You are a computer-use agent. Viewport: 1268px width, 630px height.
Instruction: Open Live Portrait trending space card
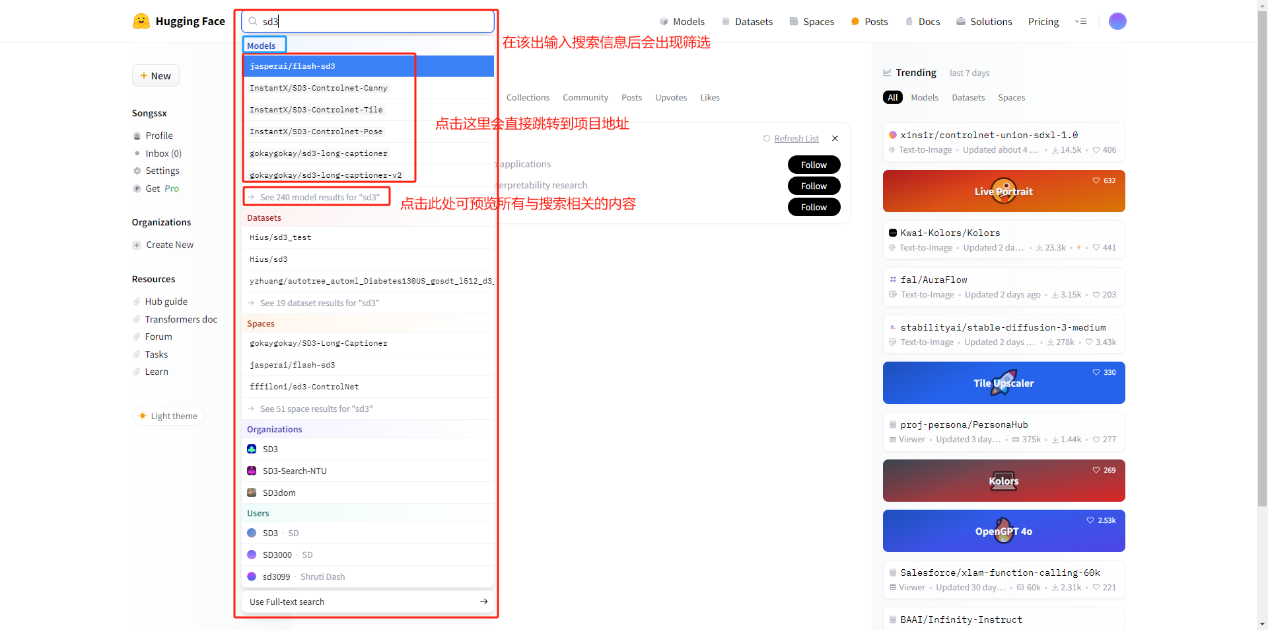tap(1003, 191)
